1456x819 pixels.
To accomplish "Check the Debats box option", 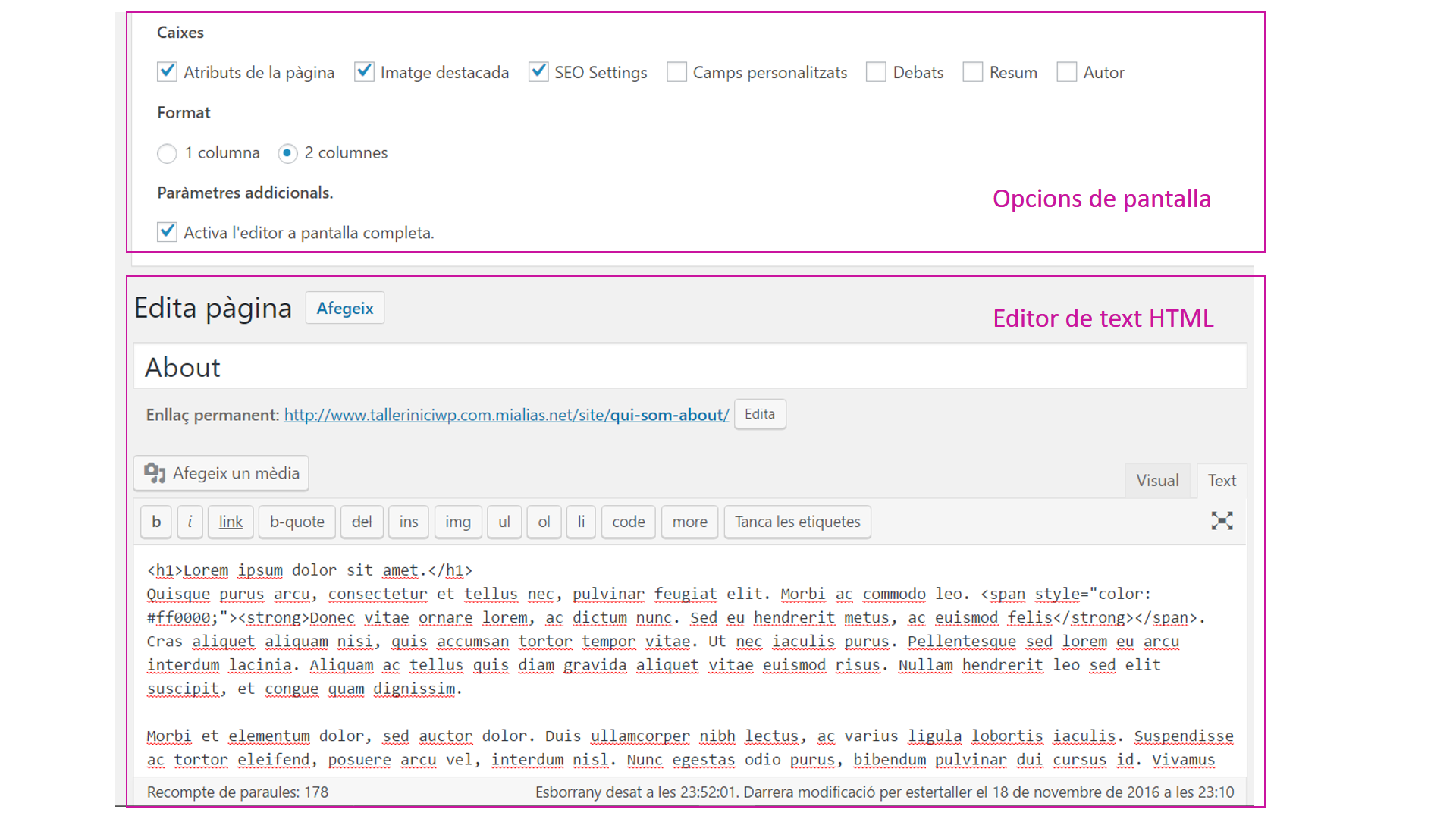I will [876, 72].
